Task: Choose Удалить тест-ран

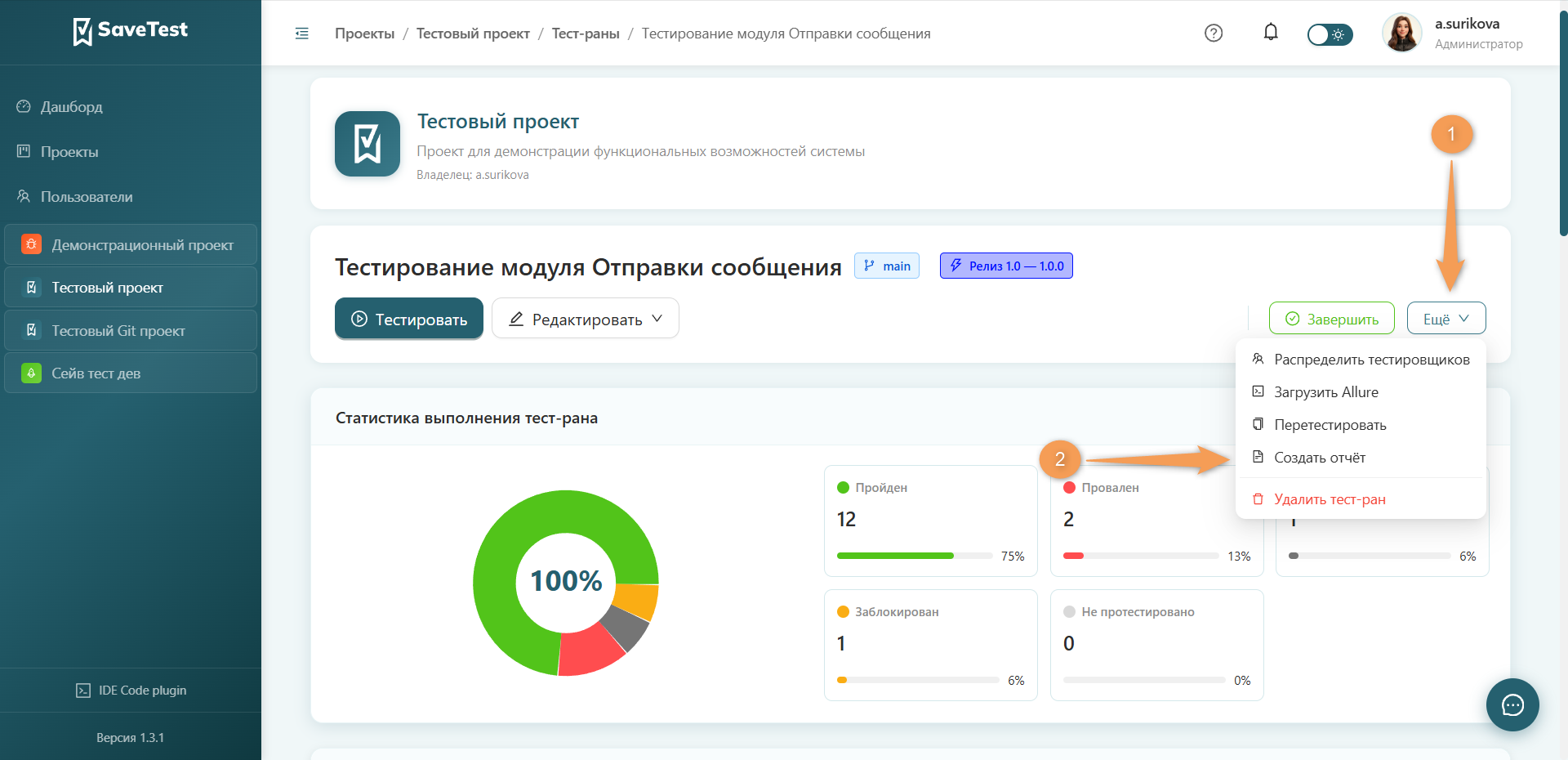Action: (x=1361, y=499)
